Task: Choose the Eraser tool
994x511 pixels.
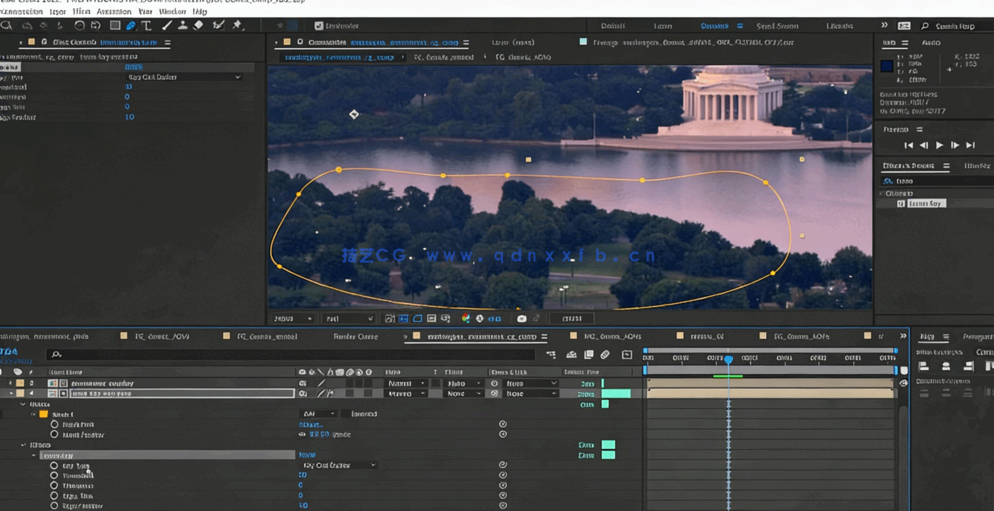Action: click(x=199, y=26)
